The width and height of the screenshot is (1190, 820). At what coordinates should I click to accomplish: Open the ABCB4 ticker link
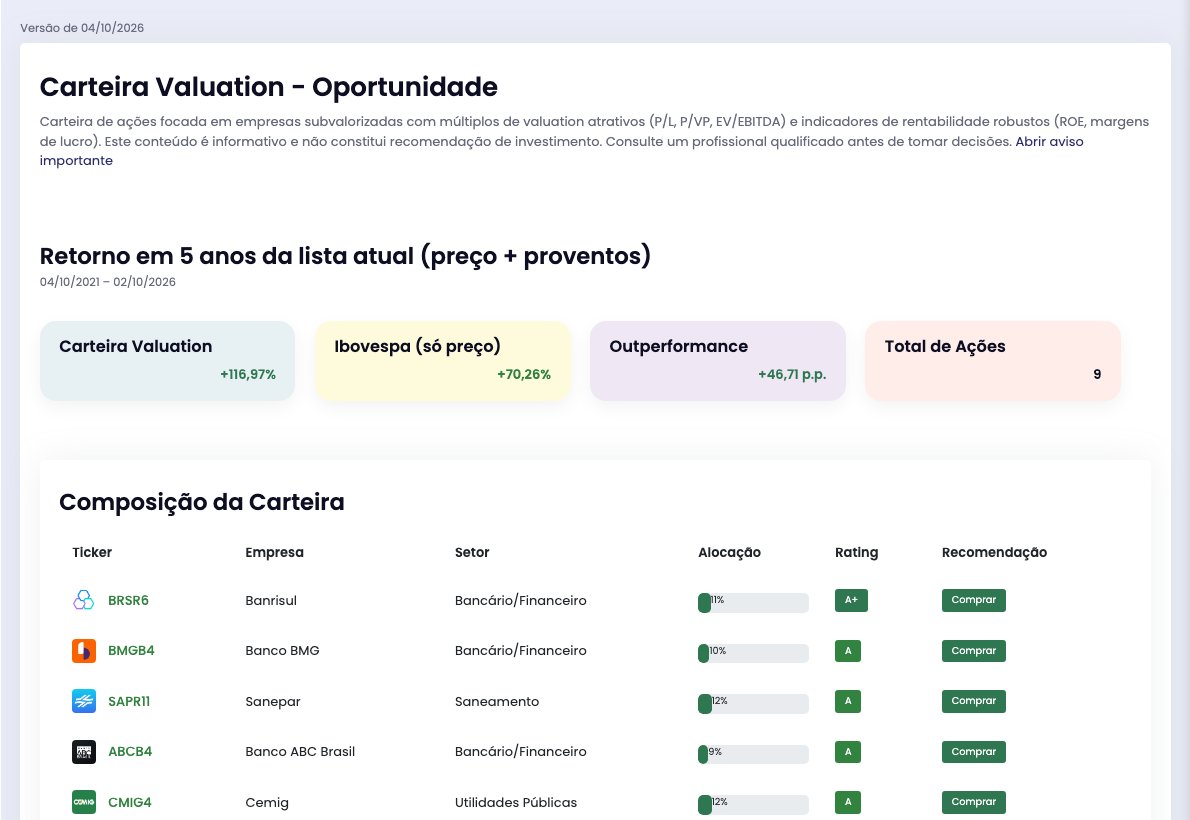[130, 752]
